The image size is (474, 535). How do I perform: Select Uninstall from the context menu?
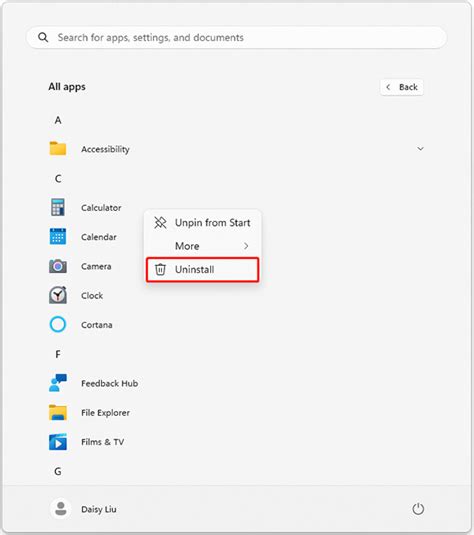coord(203,270)
